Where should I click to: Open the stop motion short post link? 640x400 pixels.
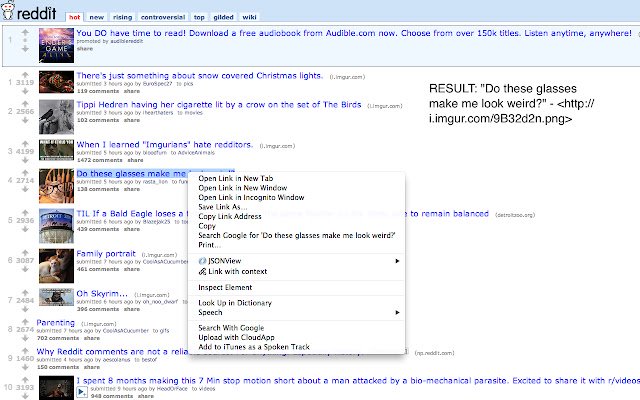358,380
